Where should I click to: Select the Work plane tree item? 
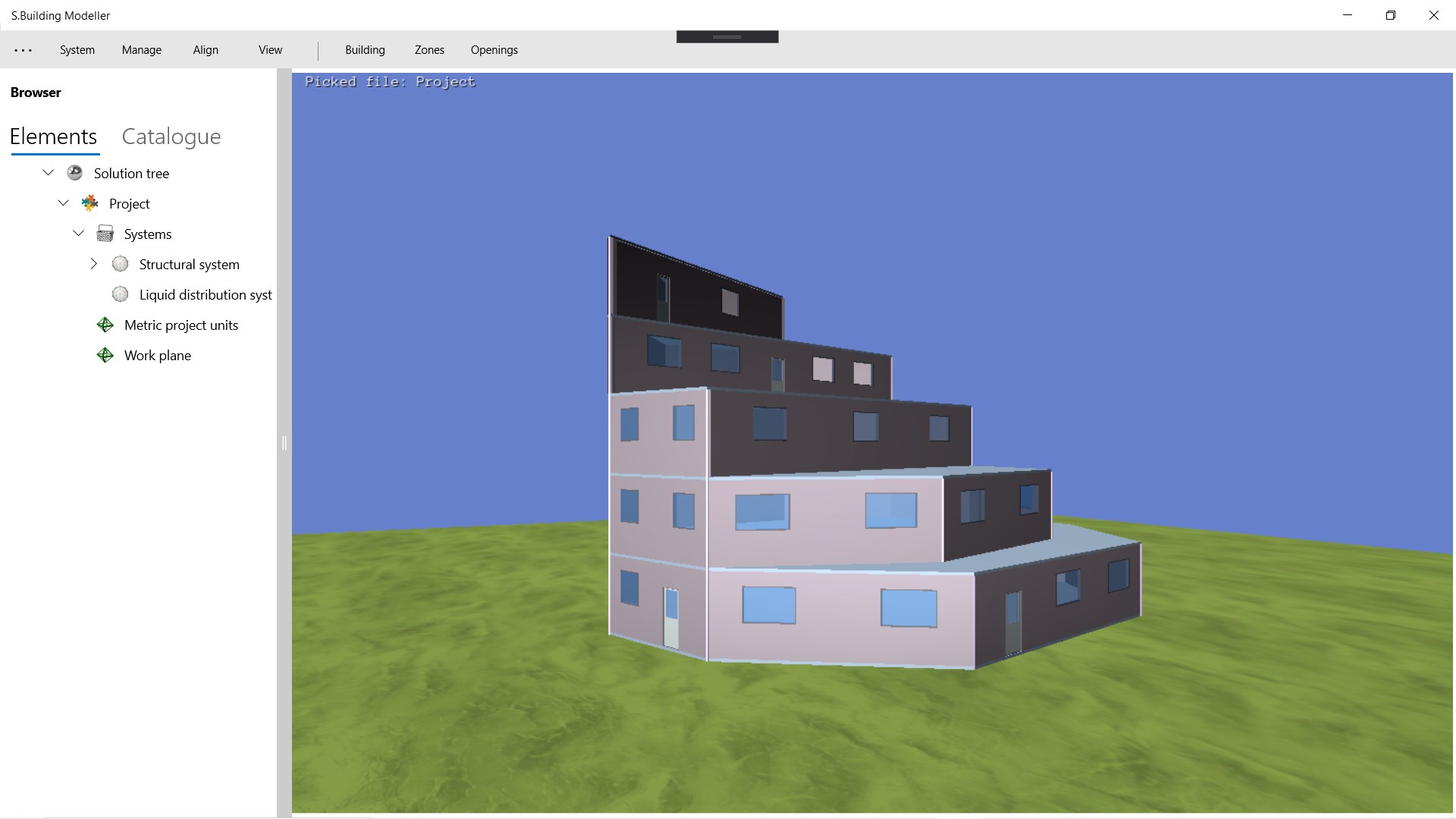(157, 355)
